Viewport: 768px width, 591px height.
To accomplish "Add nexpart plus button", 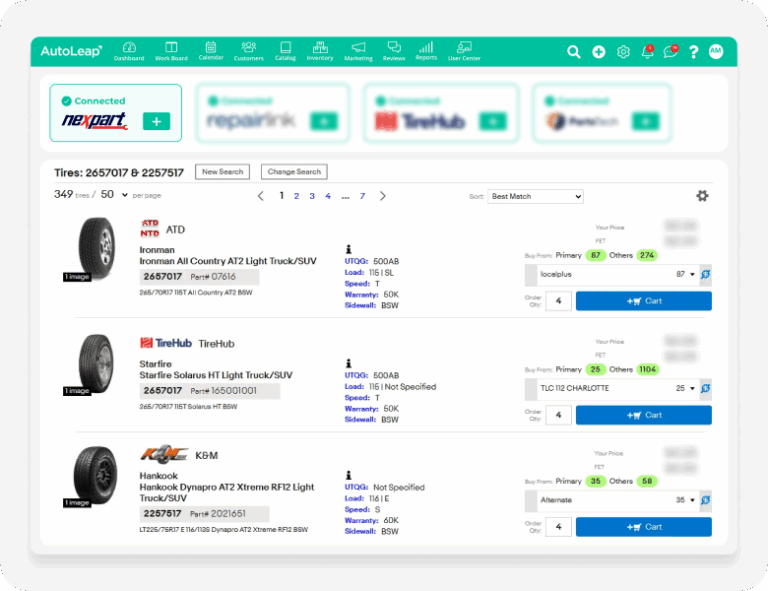I will coord(156,121).
